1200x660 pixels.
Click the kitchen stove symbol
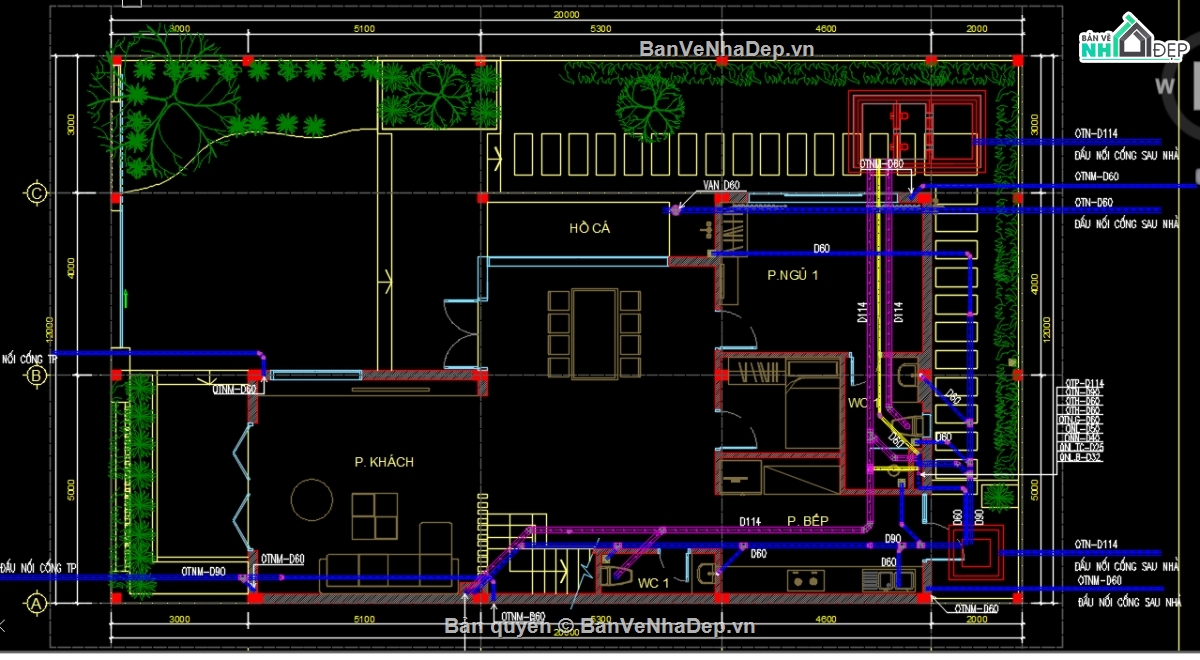pos(806,578)
